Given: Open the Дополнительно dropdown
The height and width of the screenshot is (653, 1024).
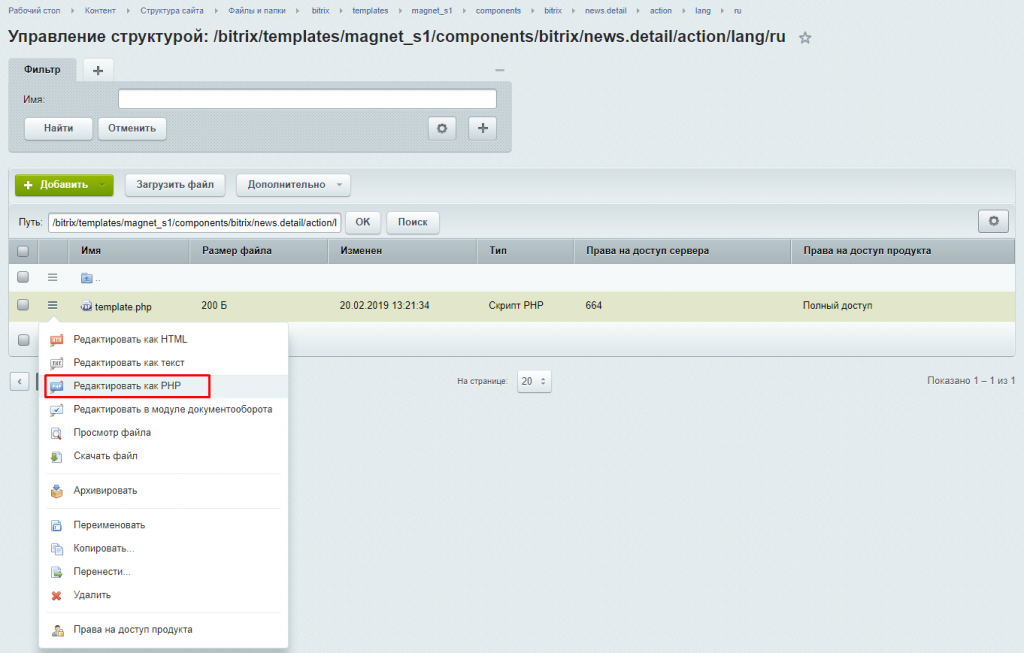Looking at the screenshot, I should coord(293,185).
